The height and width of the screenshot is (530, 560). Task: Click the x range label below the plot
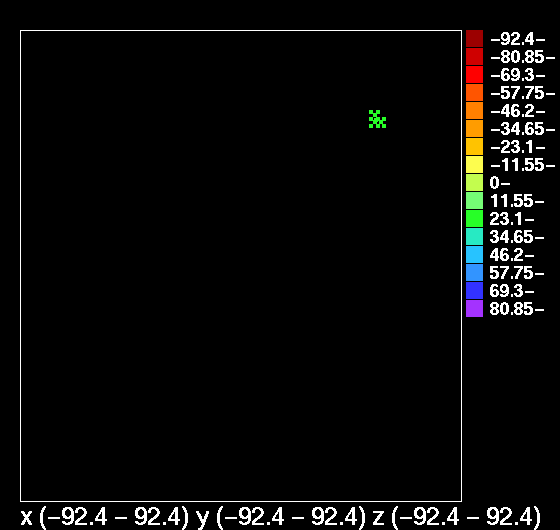pyautogui.click(x=105, y=516)
